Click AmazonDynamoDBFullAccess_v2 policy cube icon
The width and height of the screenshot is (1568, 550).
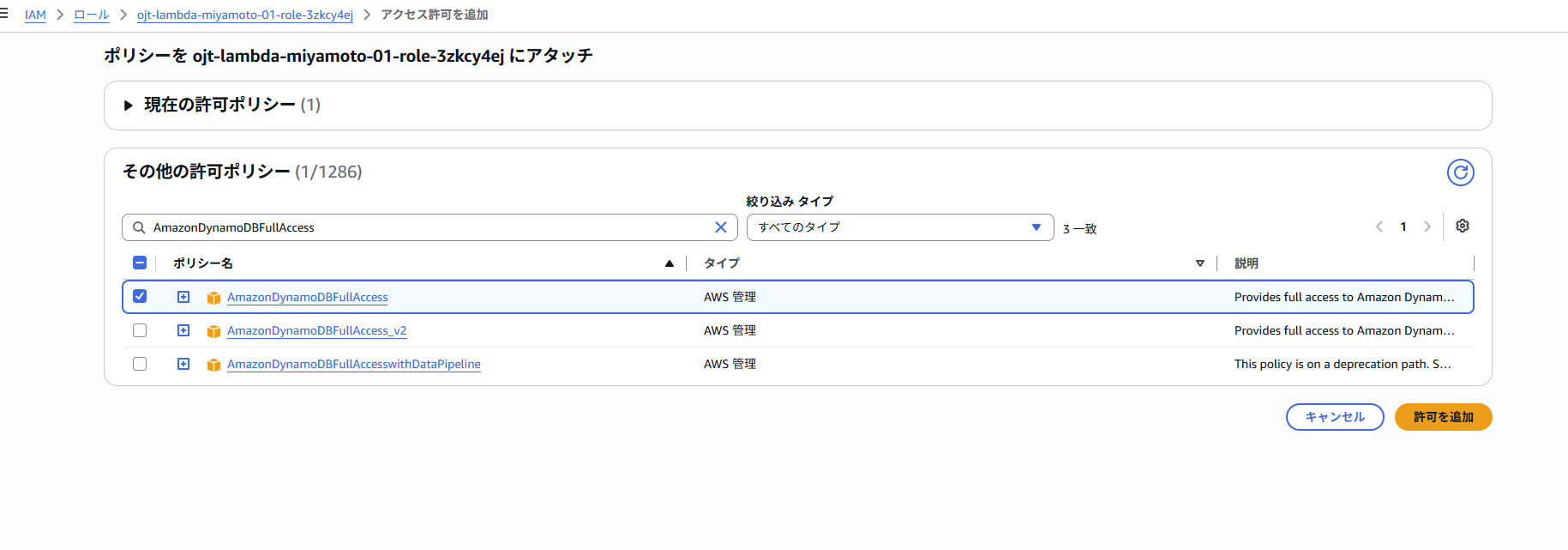pos(213,331)
